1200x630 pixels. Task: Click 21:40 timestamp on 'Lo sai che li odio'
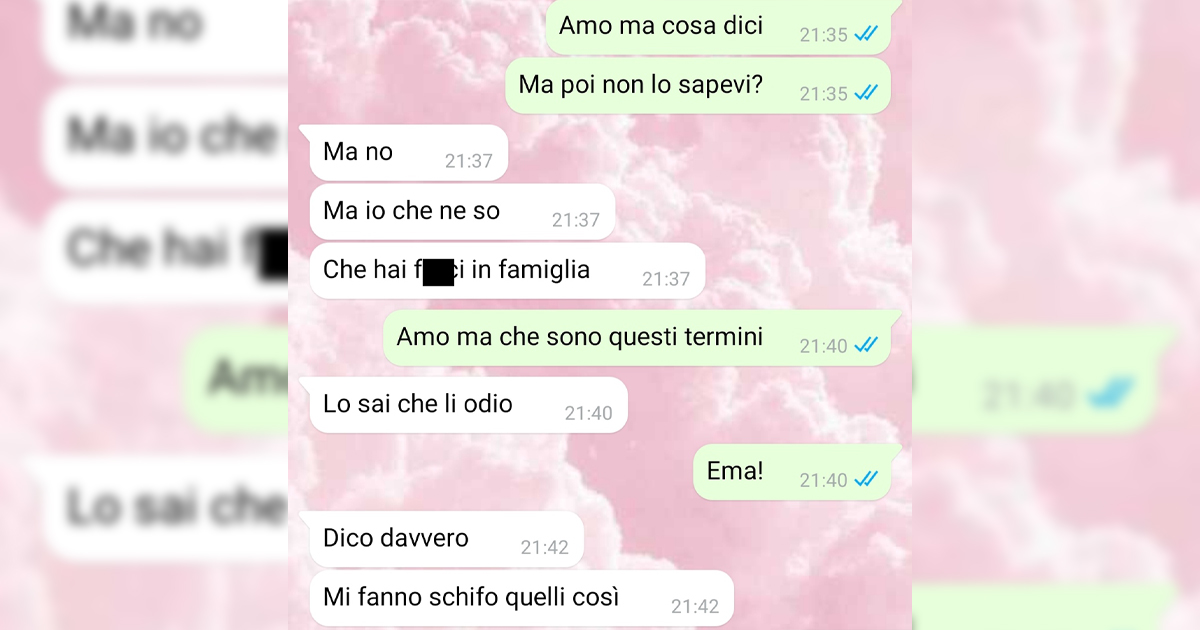[589, 413]
